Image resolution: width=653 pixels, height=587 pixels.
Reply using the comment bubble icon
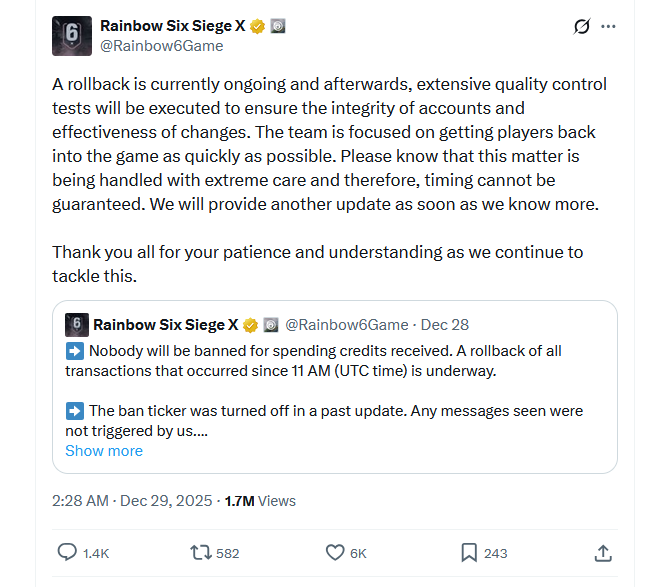tap(68, 553)
